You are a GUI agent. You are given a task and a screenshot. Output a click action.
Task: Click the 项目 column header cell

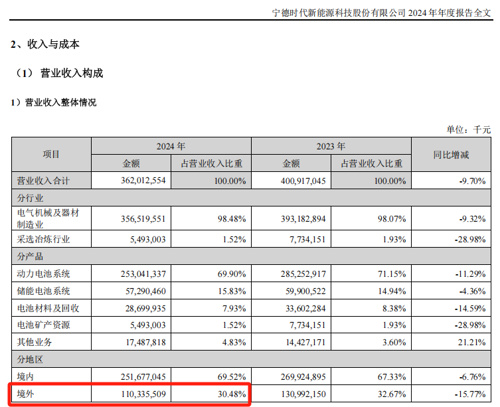tap(51, 154)
